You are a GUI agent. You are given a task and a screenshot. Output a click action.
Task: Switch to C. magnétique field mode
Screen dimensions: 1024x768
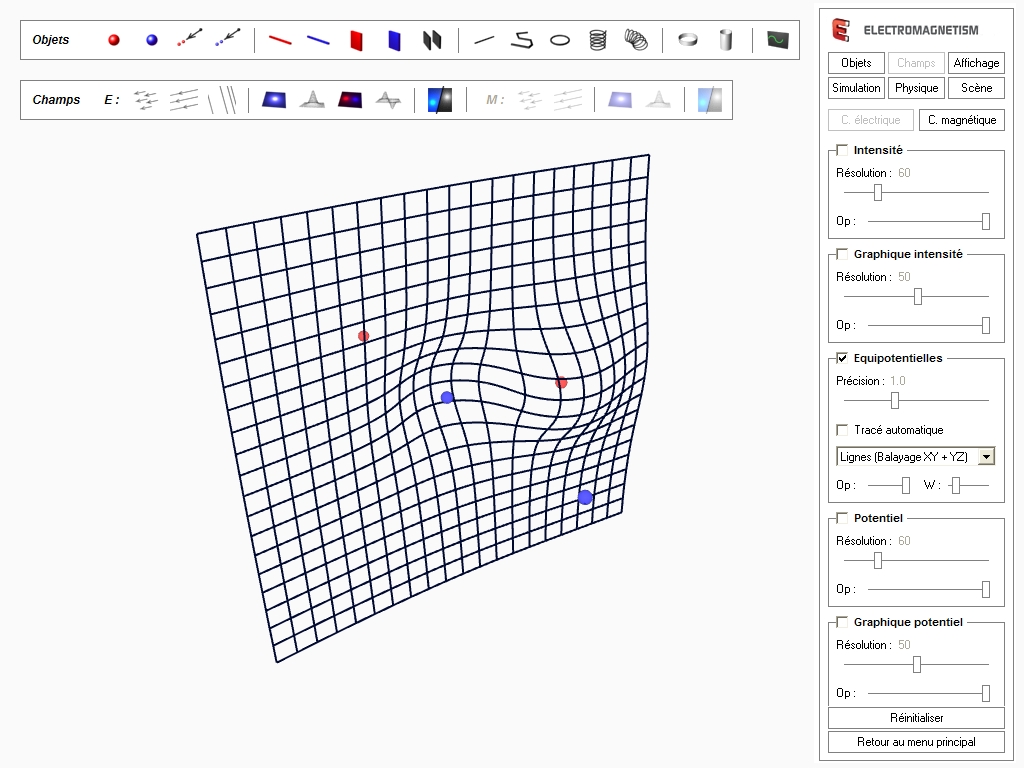961,120
